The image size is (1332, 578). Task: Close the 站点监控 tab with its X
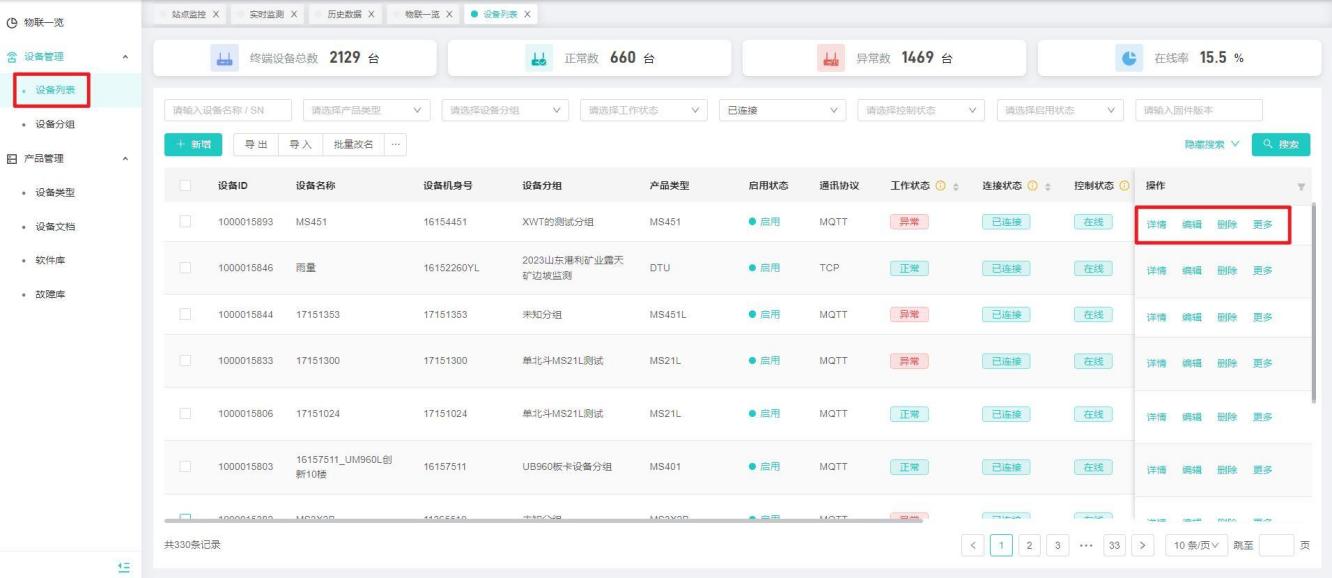[x=216, y=12]
